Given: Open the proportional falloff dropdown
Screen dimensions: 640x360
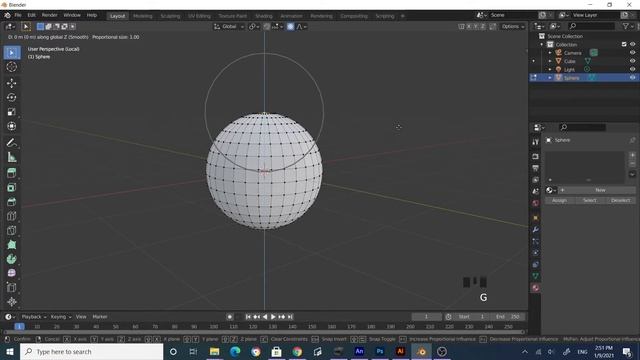Looking at the screenshot, I should (x=302, y=27).
